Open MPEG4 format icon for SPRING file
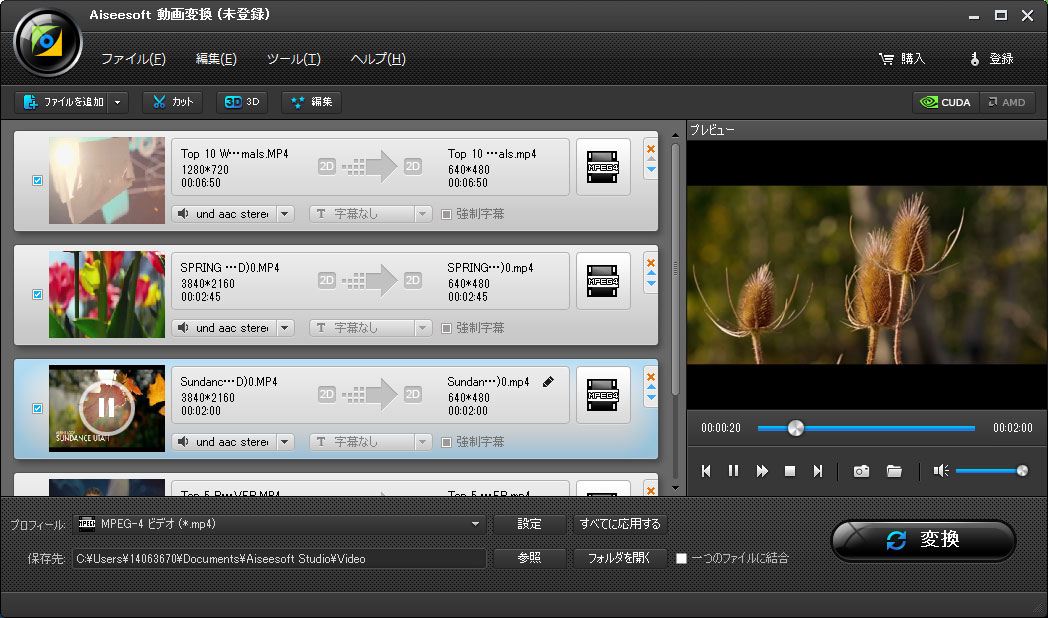This screenshot has height=618, width=1048. click(x=603, y=281)
